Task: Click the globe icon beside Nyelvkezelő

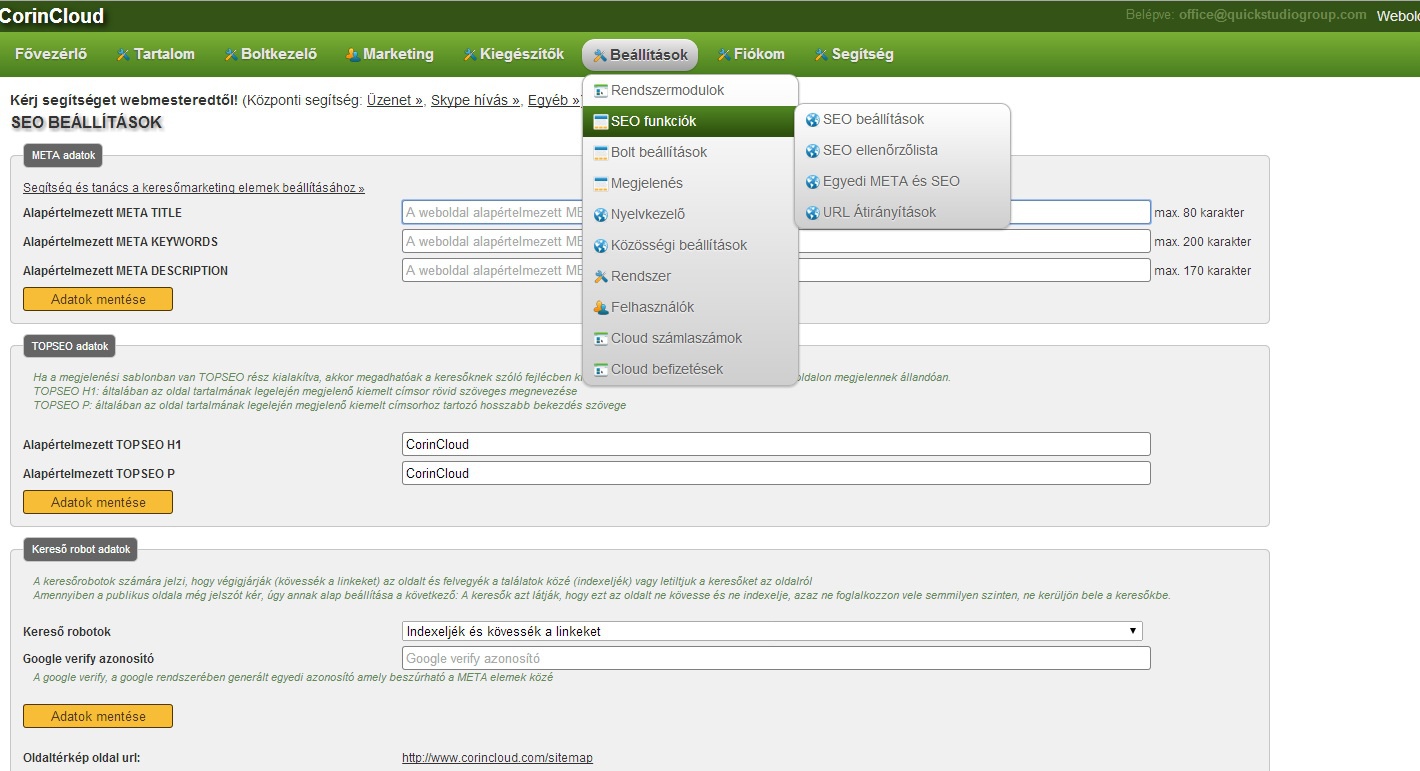Action: click(601, 215)
